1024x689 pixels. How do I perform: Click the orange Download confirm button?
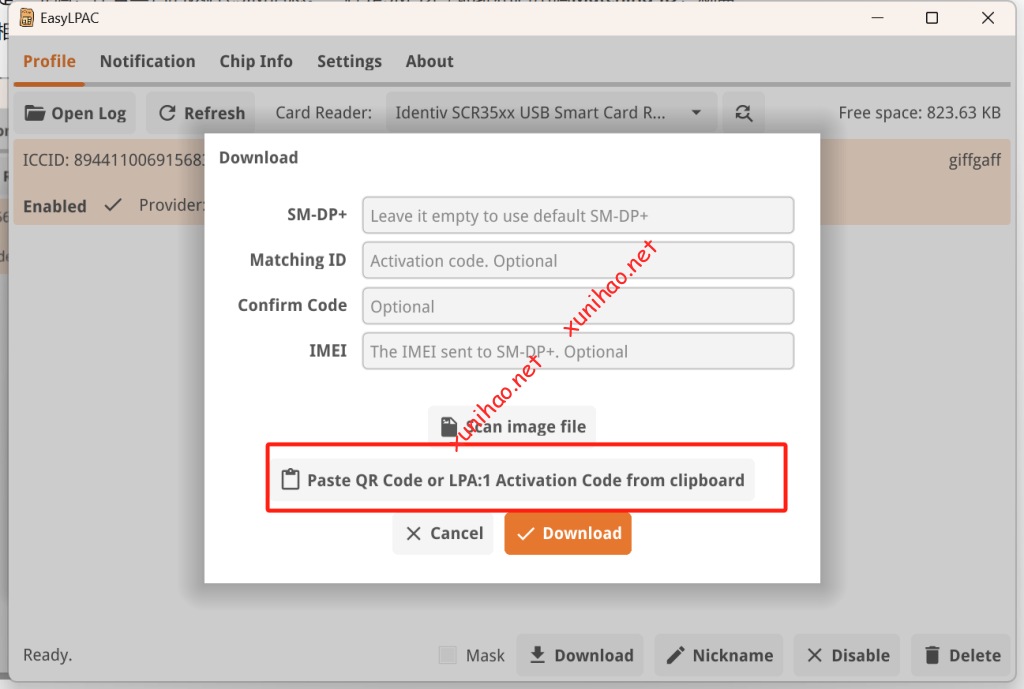pyautogui.click(x=568, y=534)
